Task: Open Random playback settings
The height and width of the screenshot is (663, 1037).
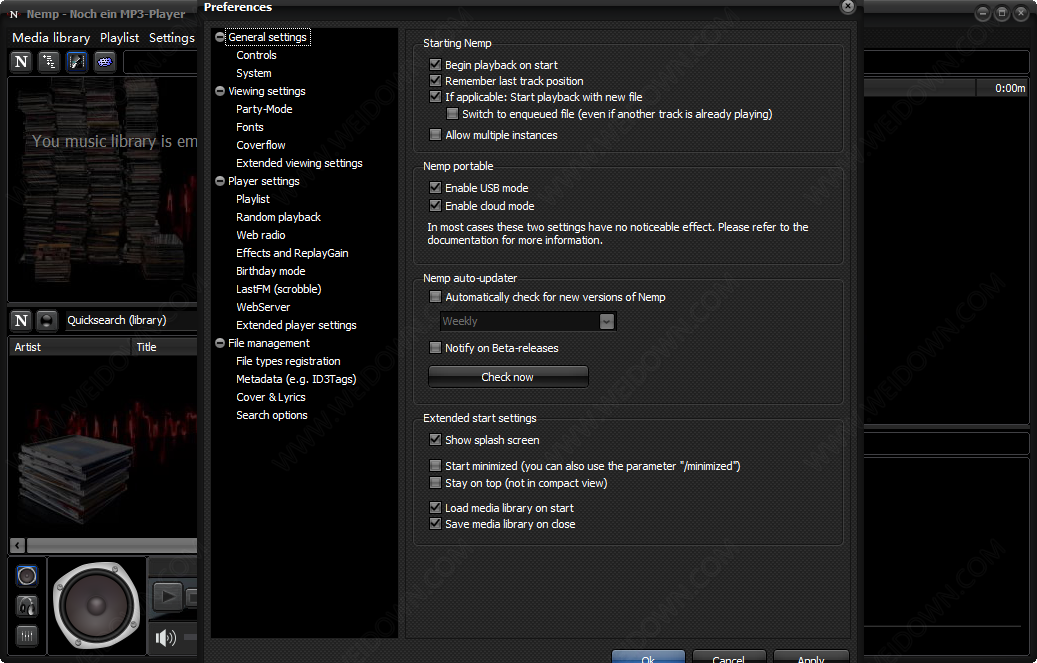Action: click(x=278, y=217)
